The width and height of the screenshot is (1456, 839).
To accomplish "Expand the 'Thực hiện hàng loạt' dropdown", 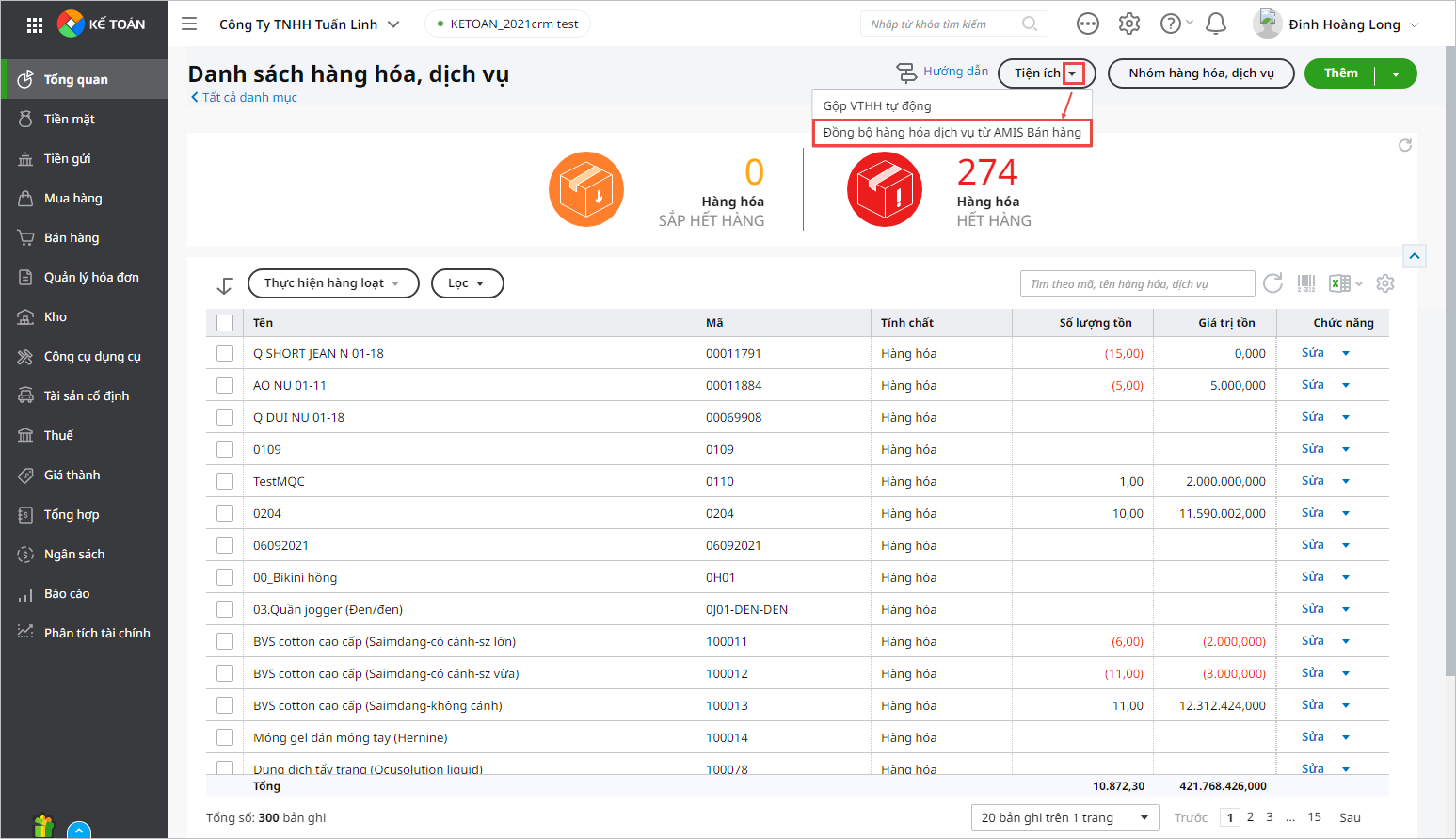I will point(333,283).
